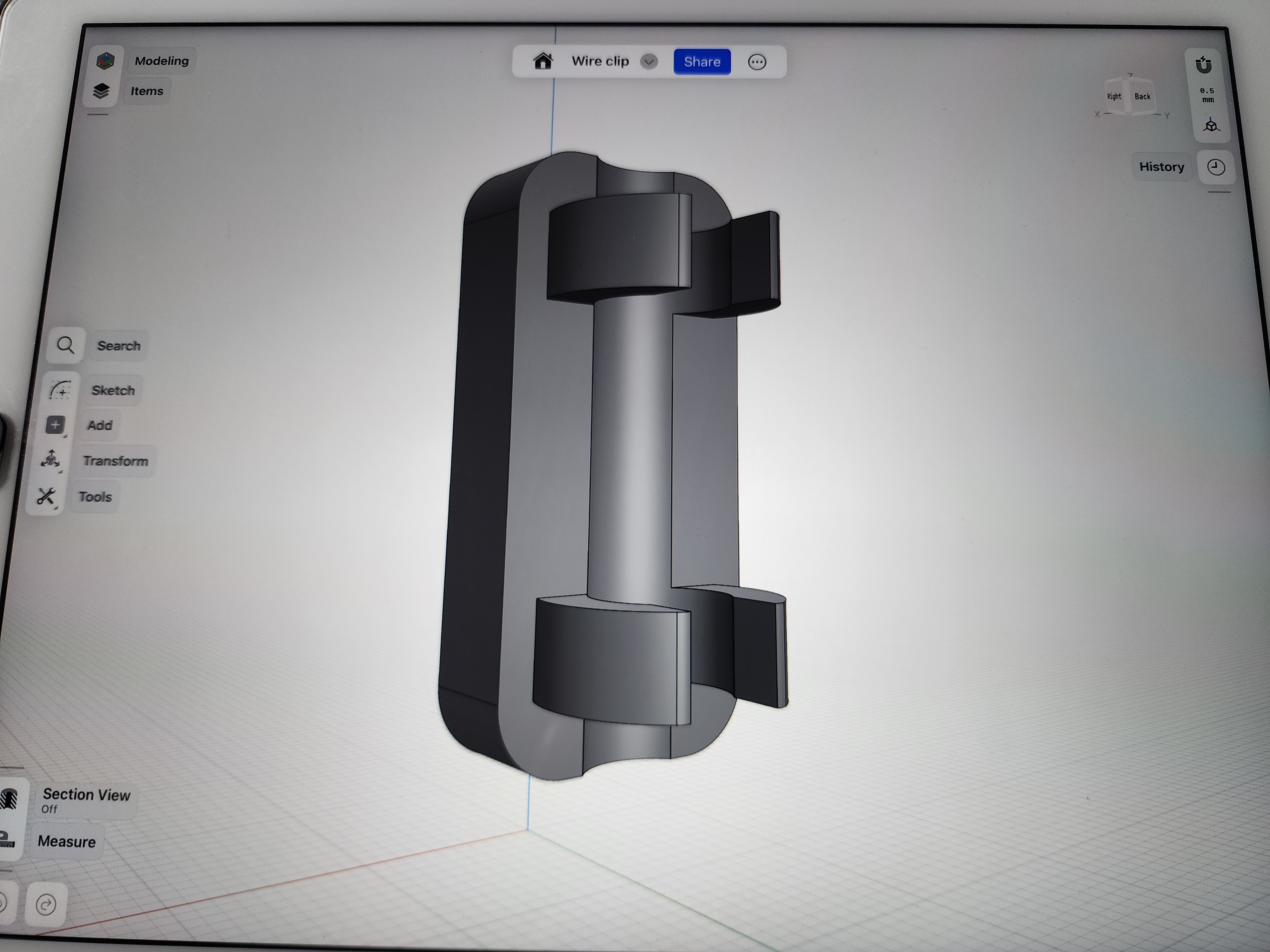The height and width of the screenshot is (952, 1270).
Task: Click the Search label
Action: click(x=119, y=346)
